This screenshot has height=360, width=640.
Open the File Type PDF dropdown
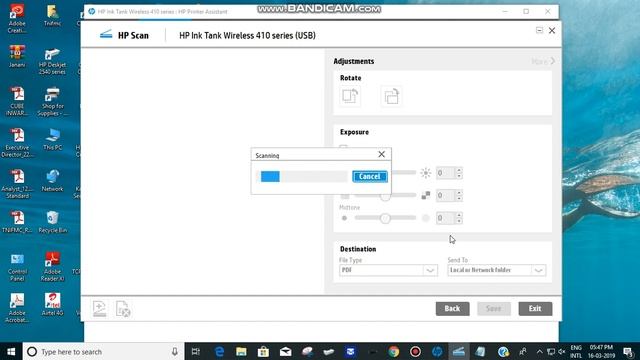388,270
